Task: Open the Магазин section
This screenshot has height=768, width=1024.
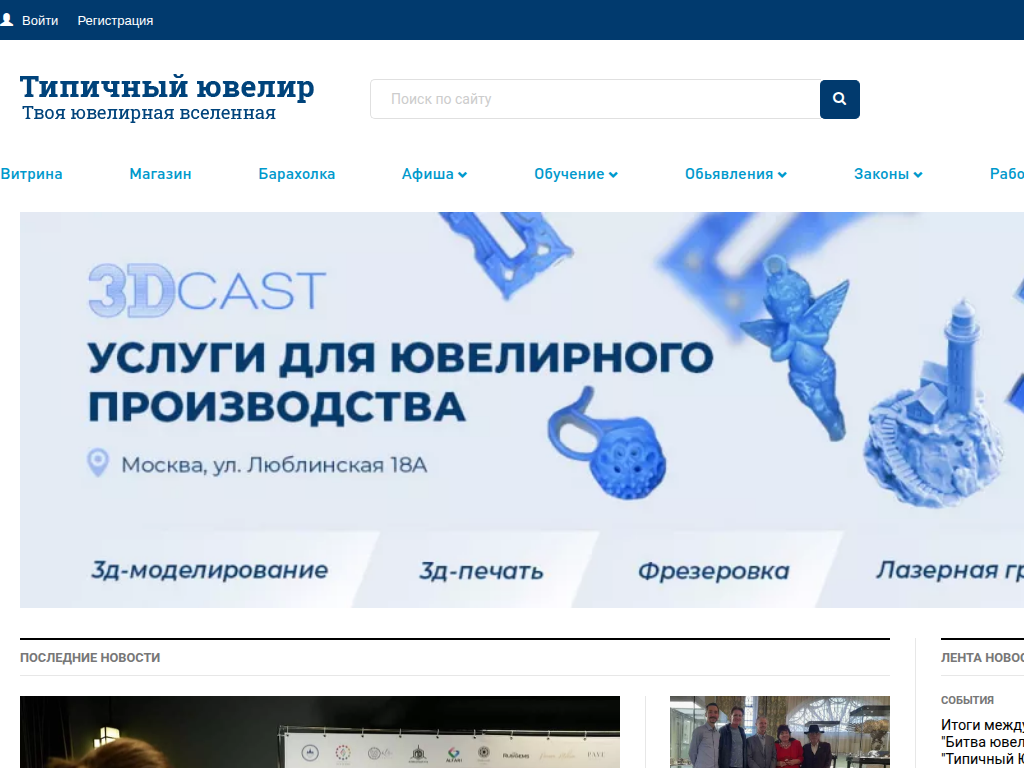Action: click(x=160, y=173)
